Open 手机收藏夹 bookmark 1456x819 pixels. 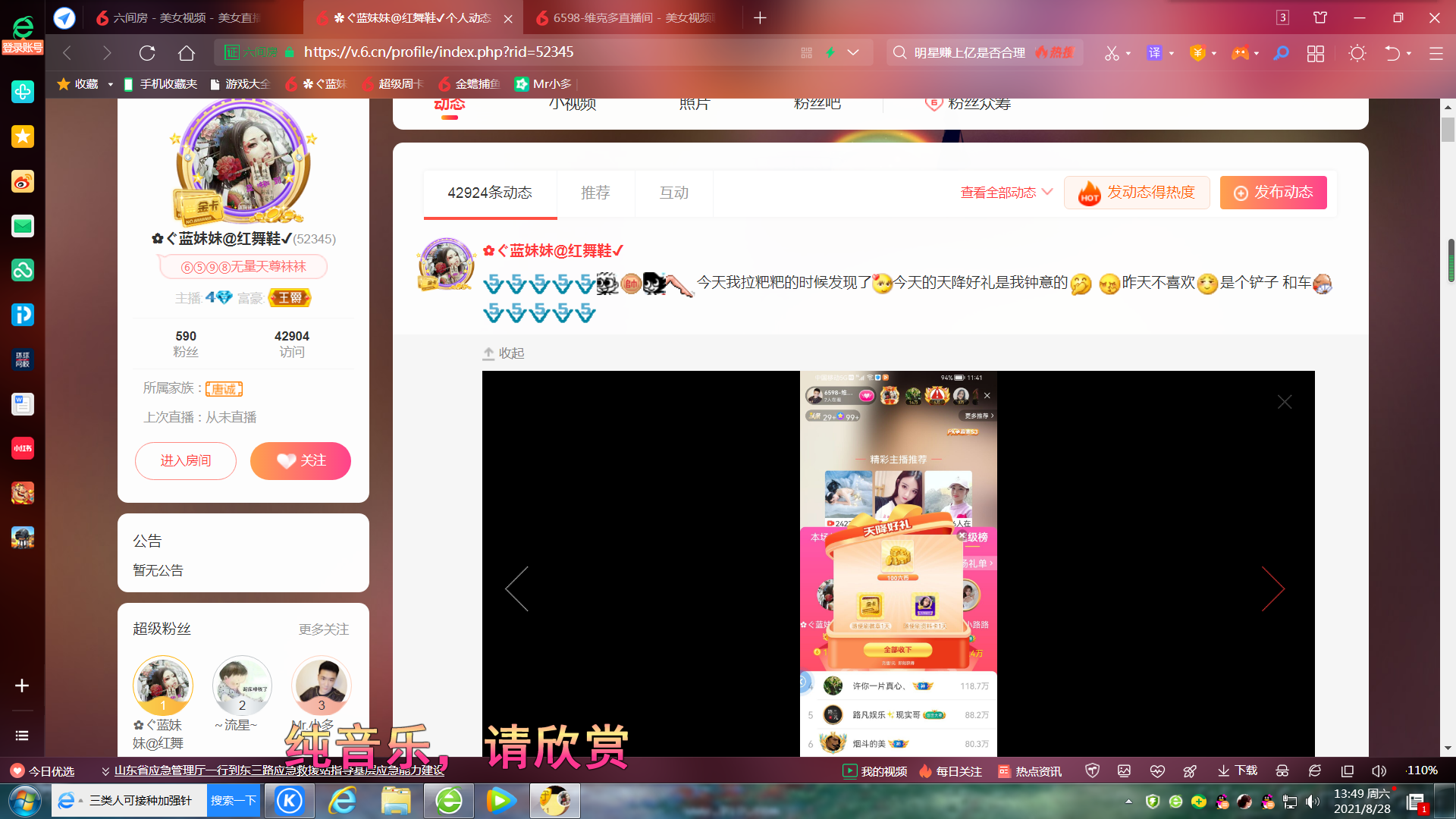[x=160, y=84]
